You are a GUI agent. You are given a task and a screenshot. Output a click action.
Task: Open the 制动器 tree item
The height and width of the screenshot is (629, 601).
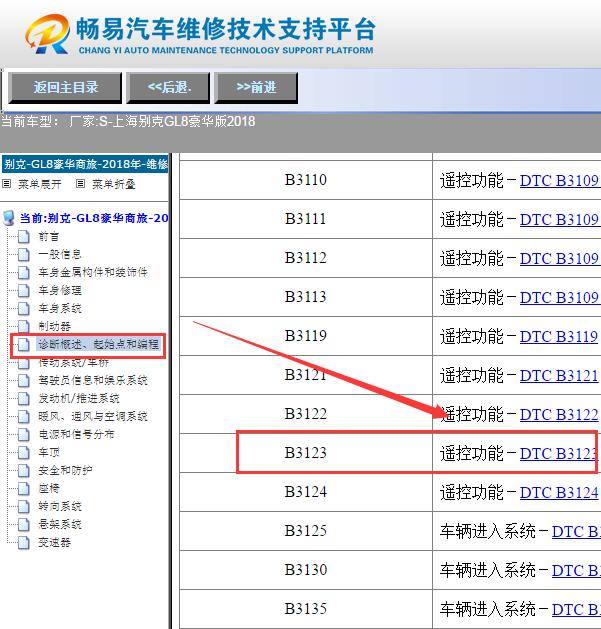pyautogui.click(x=54, y=326)
